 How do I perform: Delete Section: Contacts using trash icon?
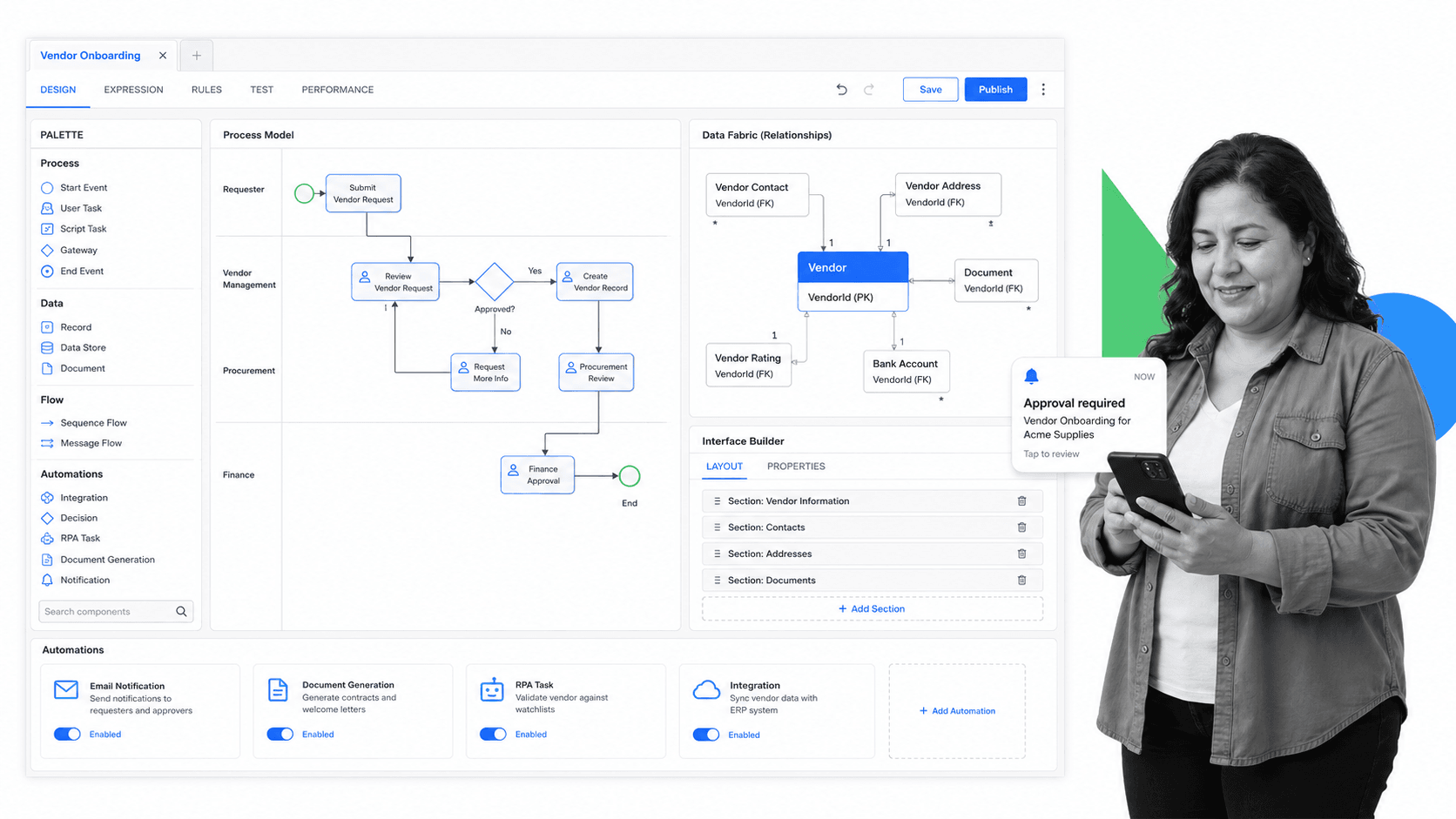click(1021, 527)
